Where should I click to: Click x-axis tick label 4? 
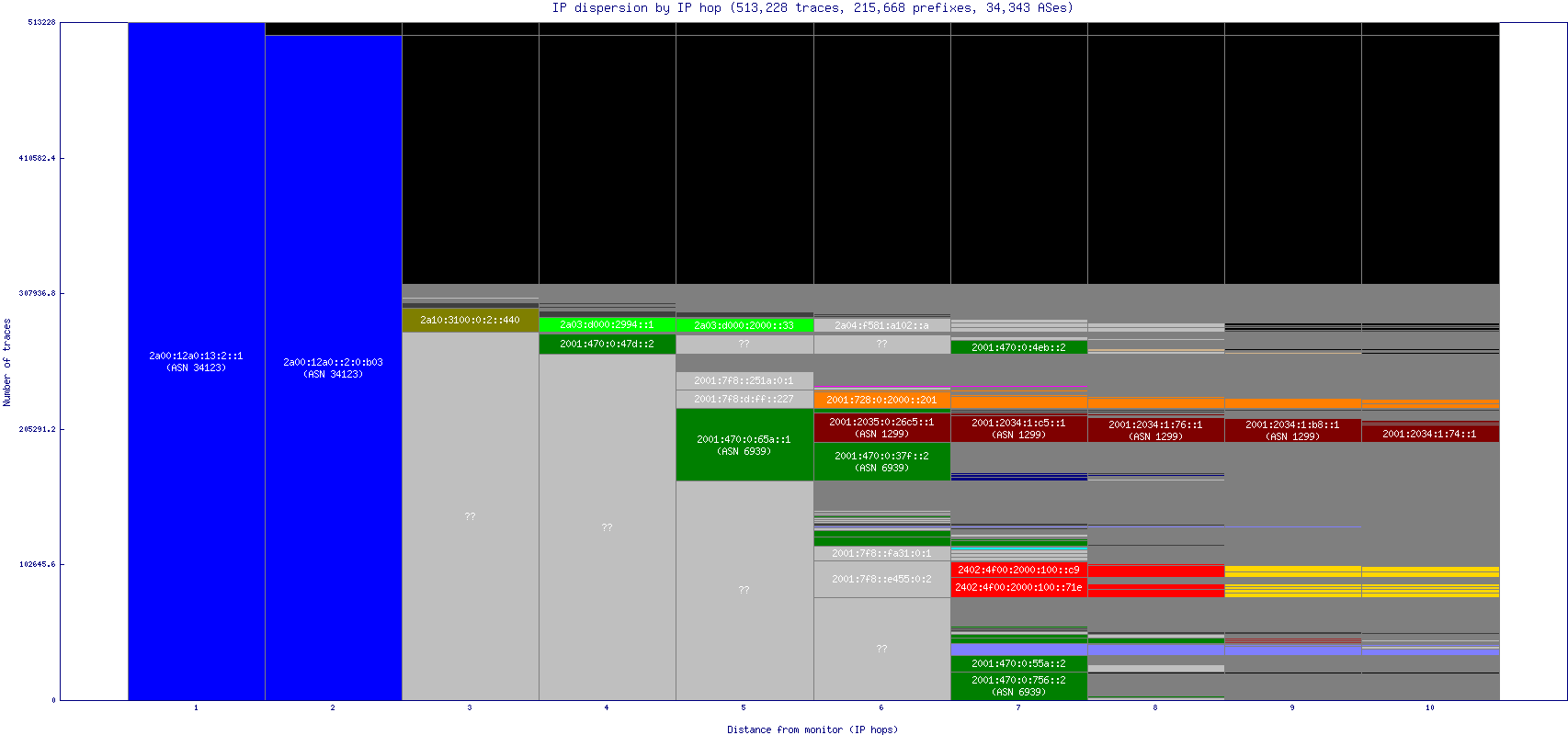click(x=607, y=707)
